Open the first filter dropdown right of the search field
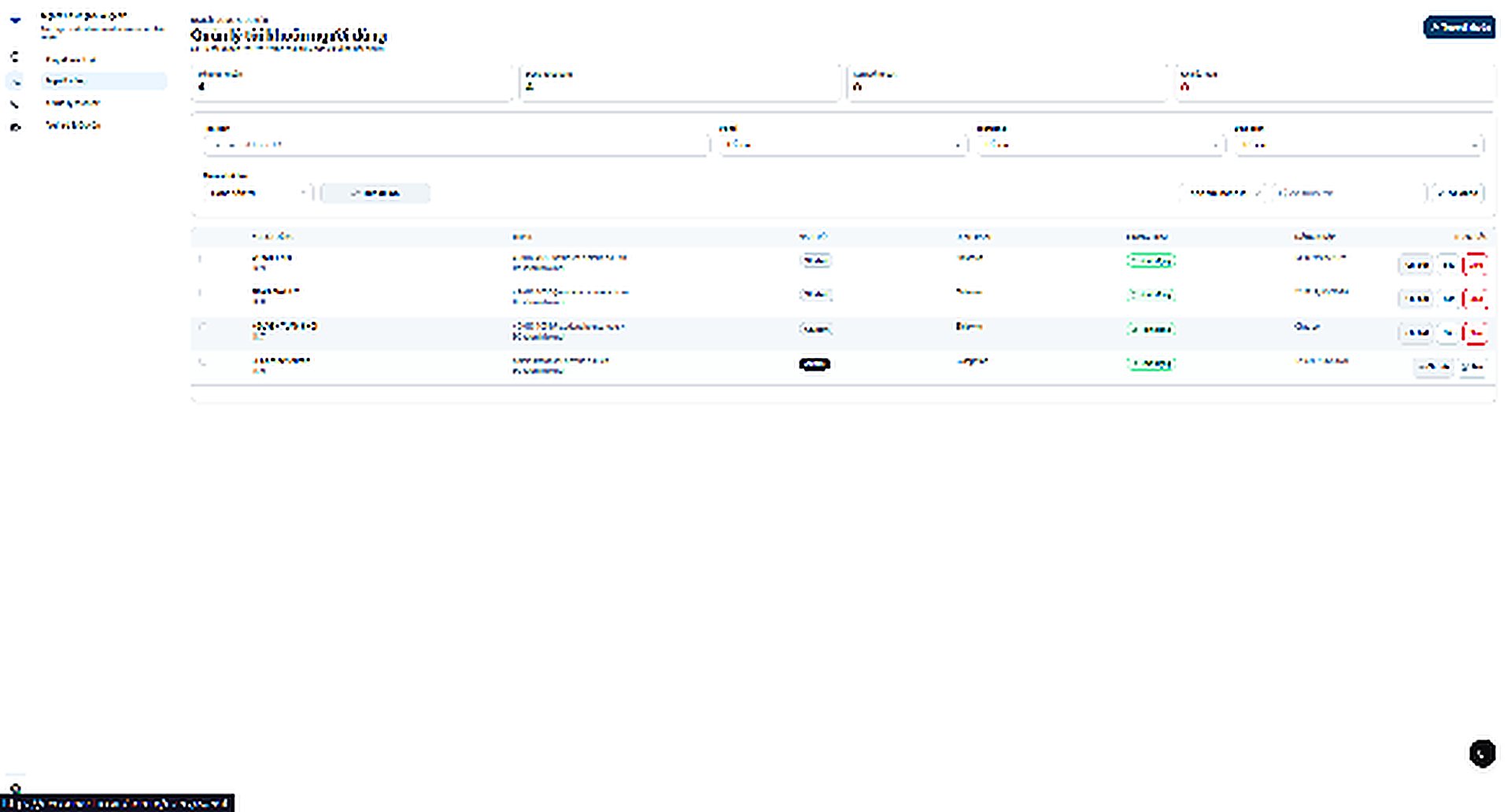The width and height of the screenshot is (1511, 812). click(x=842, y=145)
